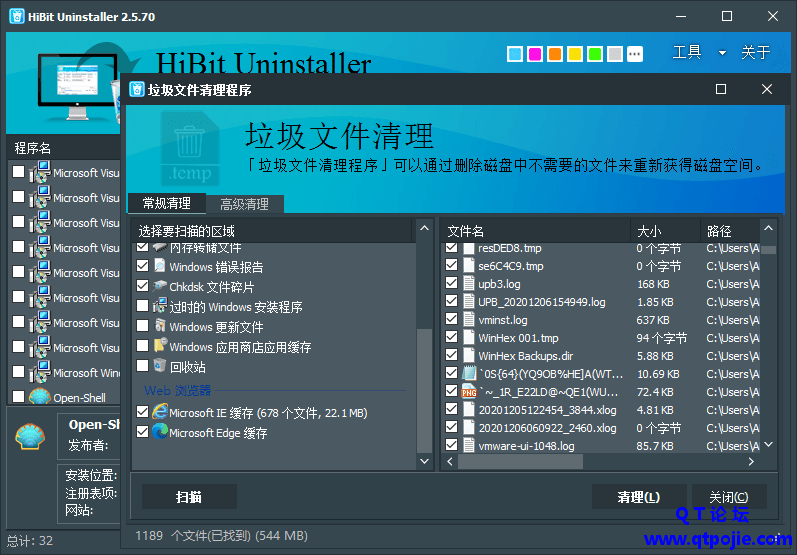Open more theme colors ellipsis button
Screen dimensions: 797x555
(635, 54)
